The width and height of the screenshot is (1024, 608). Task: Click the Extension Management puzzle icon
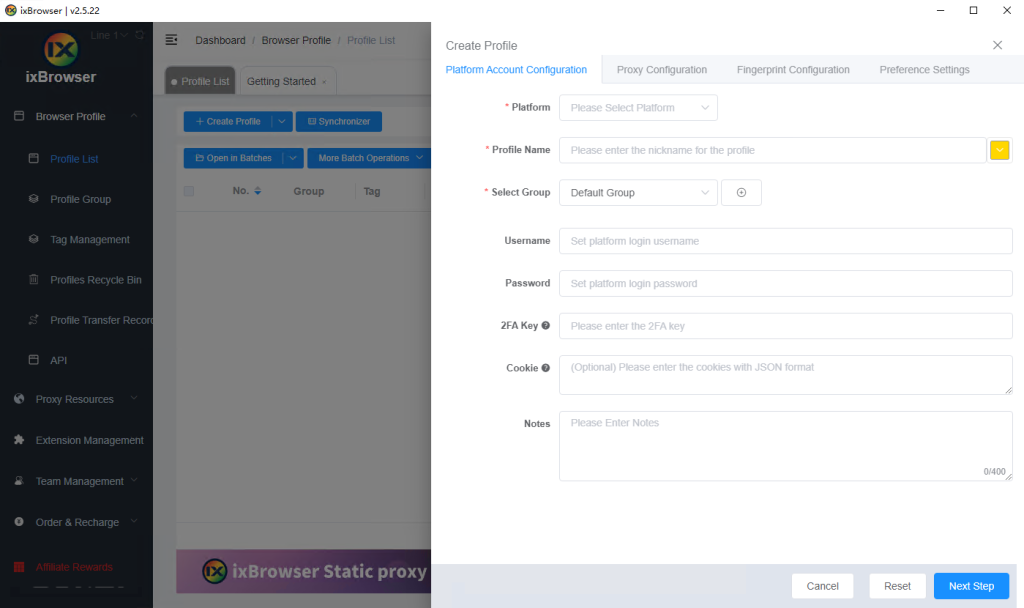coord(19,440)
